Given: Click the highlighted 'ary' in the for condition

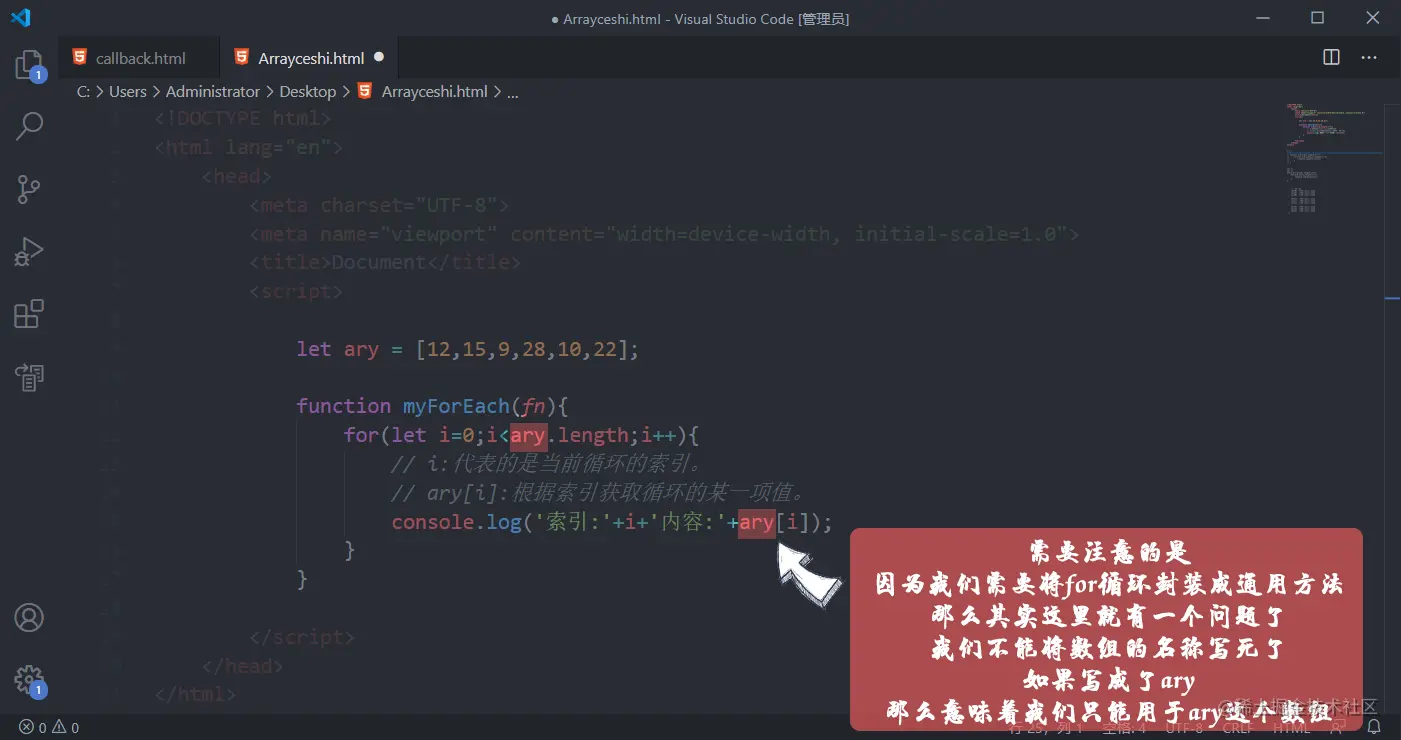Looking at the screenshot, I should tap(527, 435).
